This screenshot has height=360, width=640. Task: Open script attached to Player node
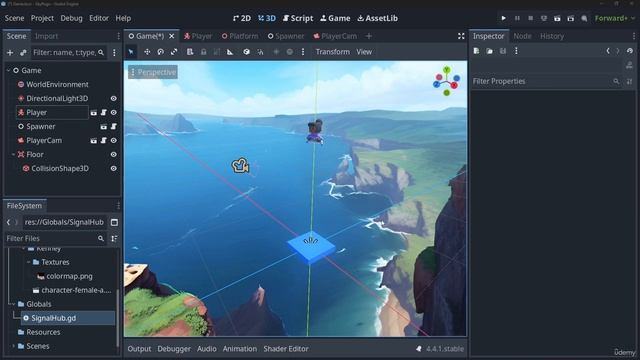pos(104,112)
